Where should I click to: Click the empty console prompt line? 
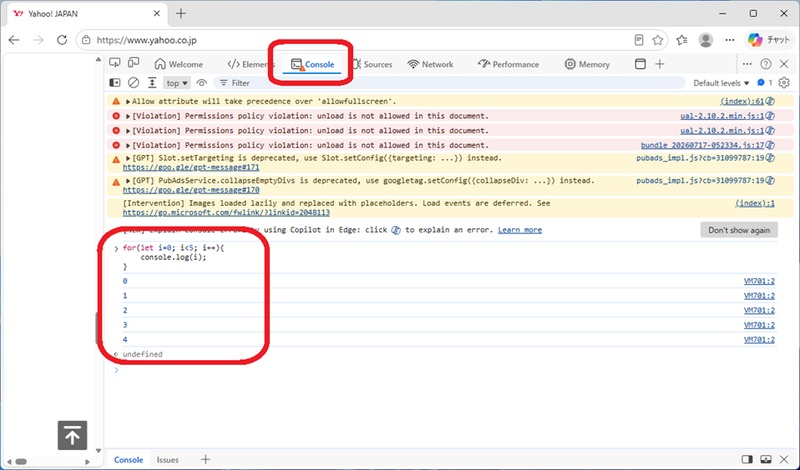pyautogui.click(x=449, y=369)
